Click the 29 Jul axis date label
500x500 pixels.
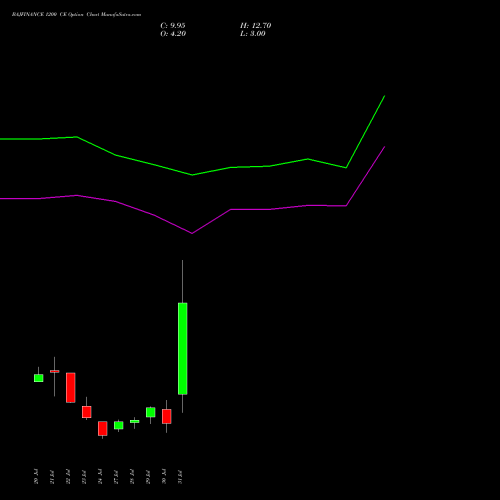pyautogui.click(x=148, y=477)
